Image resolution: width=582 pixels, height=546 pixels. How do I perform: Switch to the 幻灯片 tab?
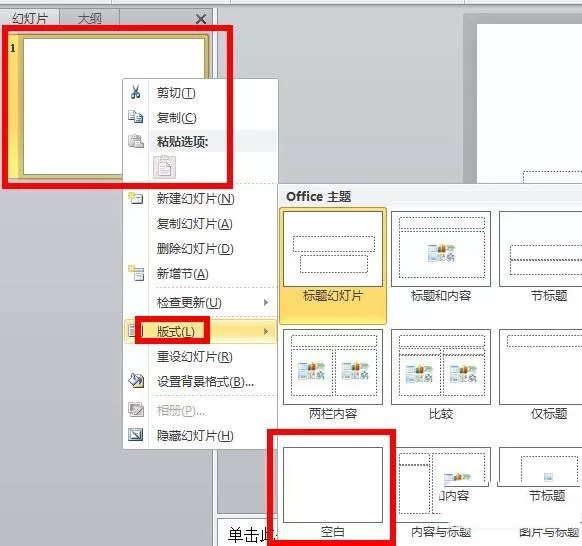click(30, 18)
